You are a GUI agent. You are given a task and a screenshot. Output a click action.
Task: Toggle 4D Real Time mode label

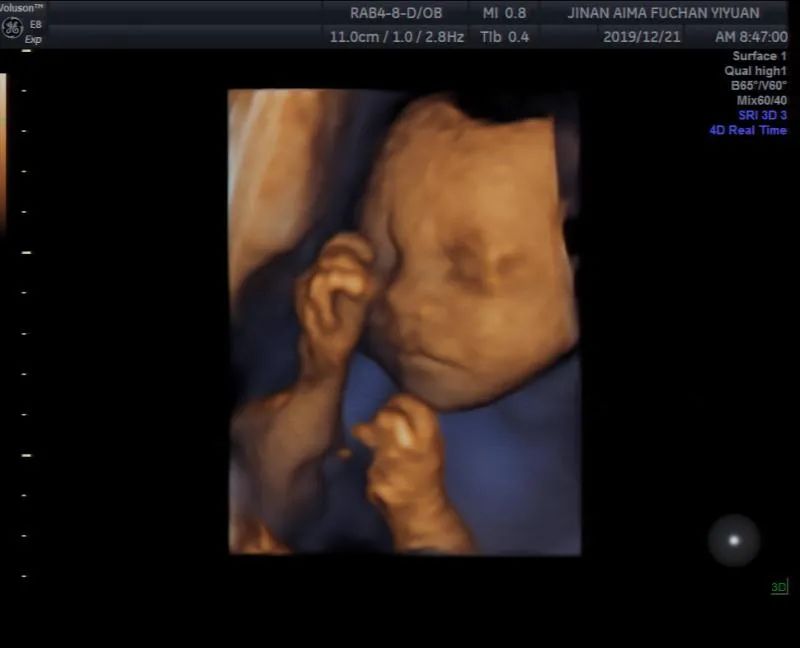click(x=748, y=131)
